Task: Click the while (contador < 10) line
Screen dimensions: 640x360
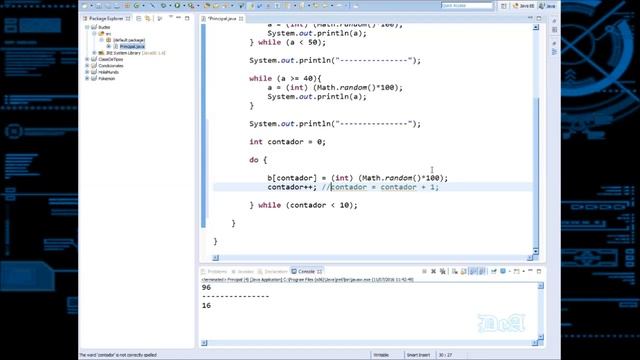Action: click(x=303, y=205)
